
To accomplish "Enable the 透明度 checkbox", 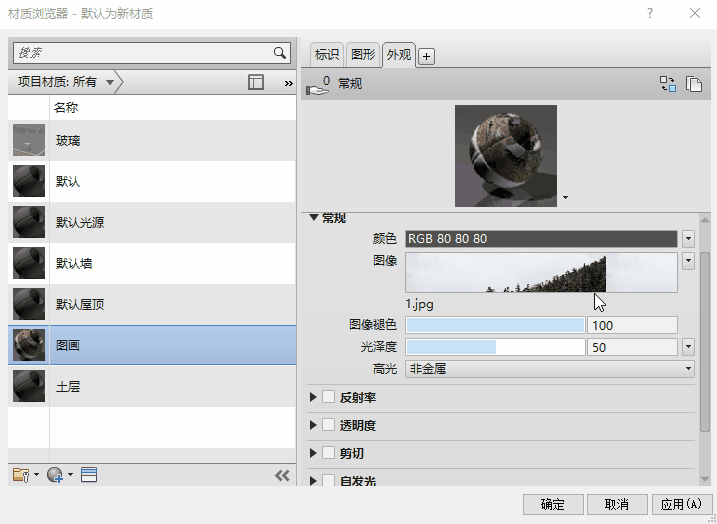I will [x=328, y=425].
